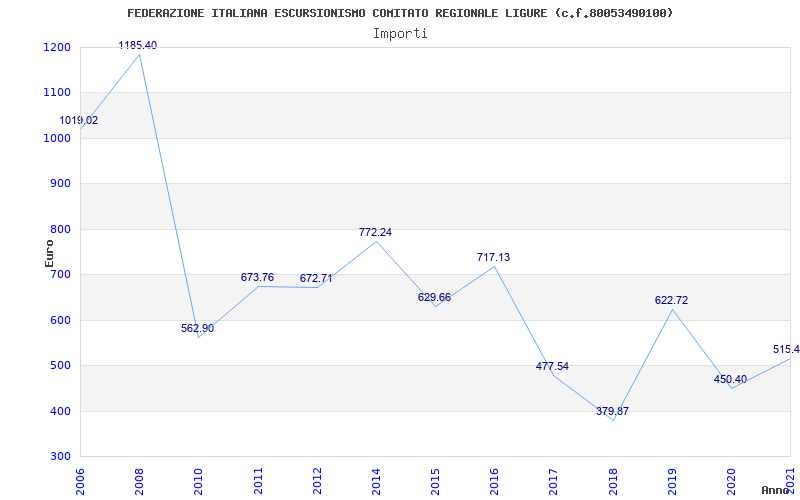
Task: Click x-axis year 2011
Action: tap(259, 482)
